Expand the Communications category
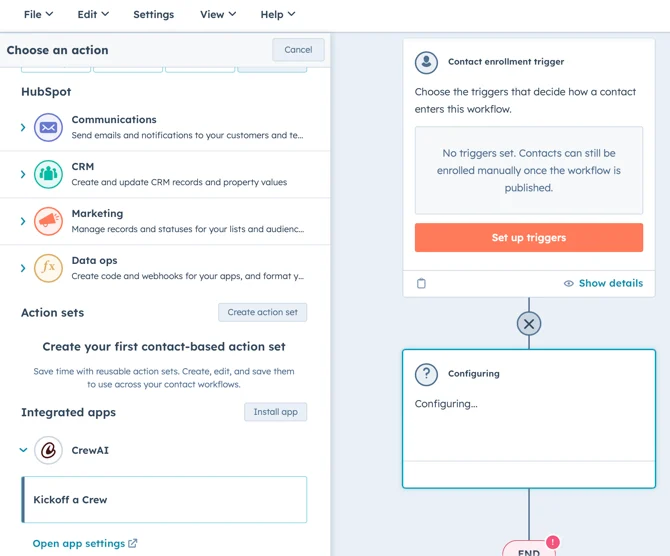670x556 pixels. coord(23,127)
